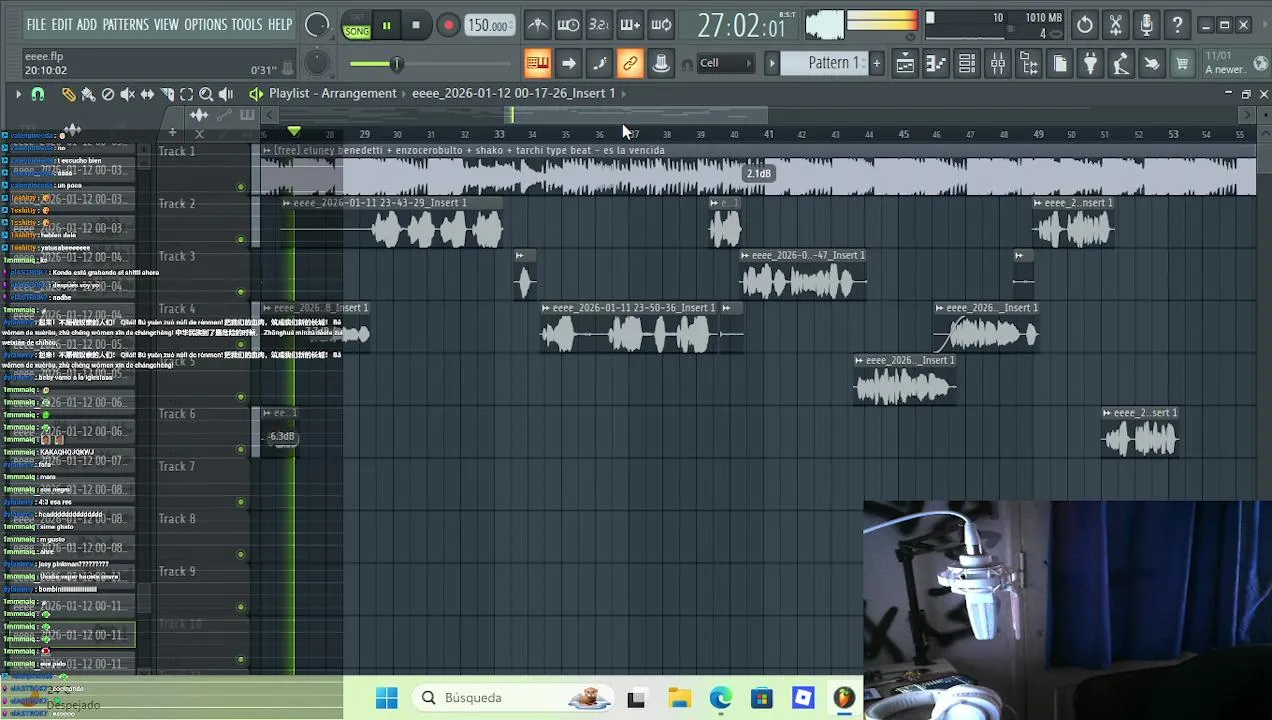Viewport: 1272px width, 720px height.
Task: Open the touch controller hand icon
Action: pyautogui.click(x=1152, y=64)
